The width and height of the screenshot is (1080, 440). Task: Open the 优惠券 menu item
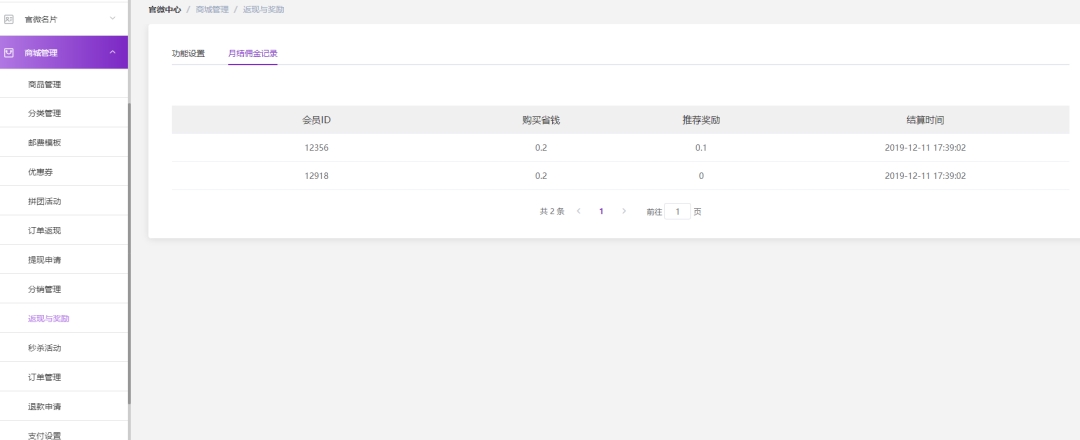coord(41,172)
